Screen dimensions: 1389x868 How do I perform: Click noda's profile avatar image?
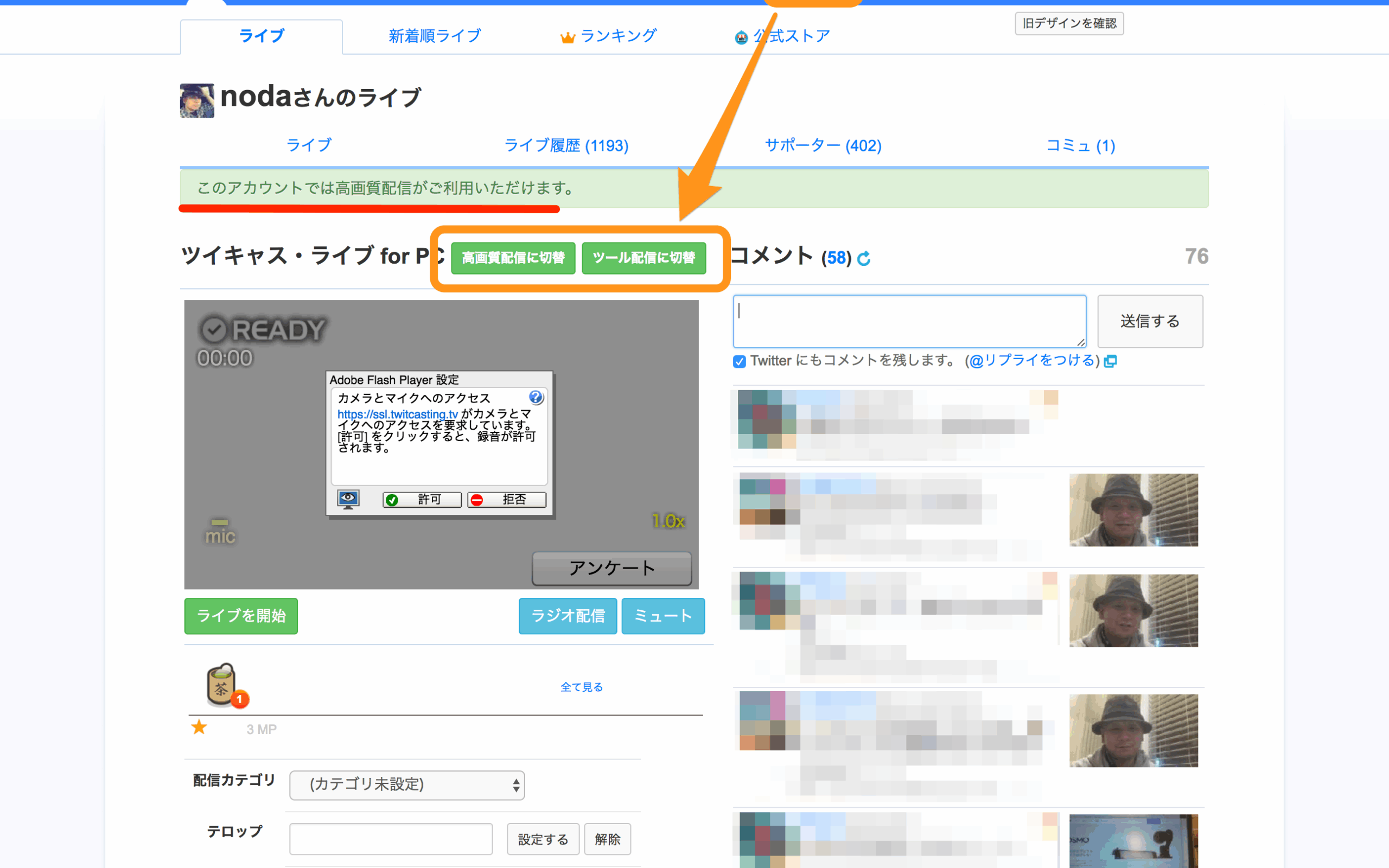(x=197, y=100)
